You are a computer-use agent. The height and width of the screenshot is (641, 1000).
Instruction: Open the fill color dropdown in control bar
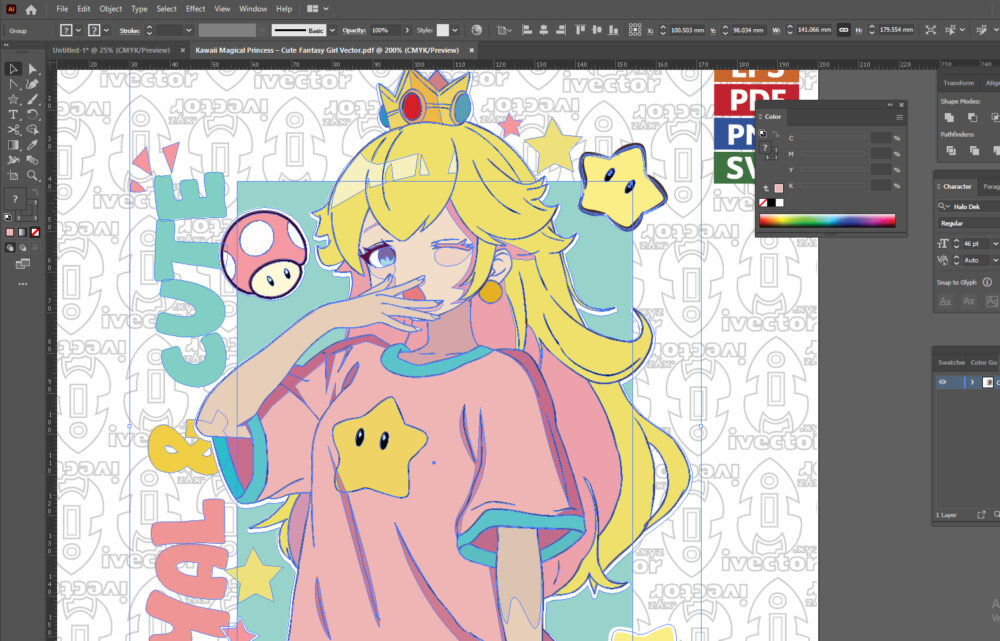point(78,30)
